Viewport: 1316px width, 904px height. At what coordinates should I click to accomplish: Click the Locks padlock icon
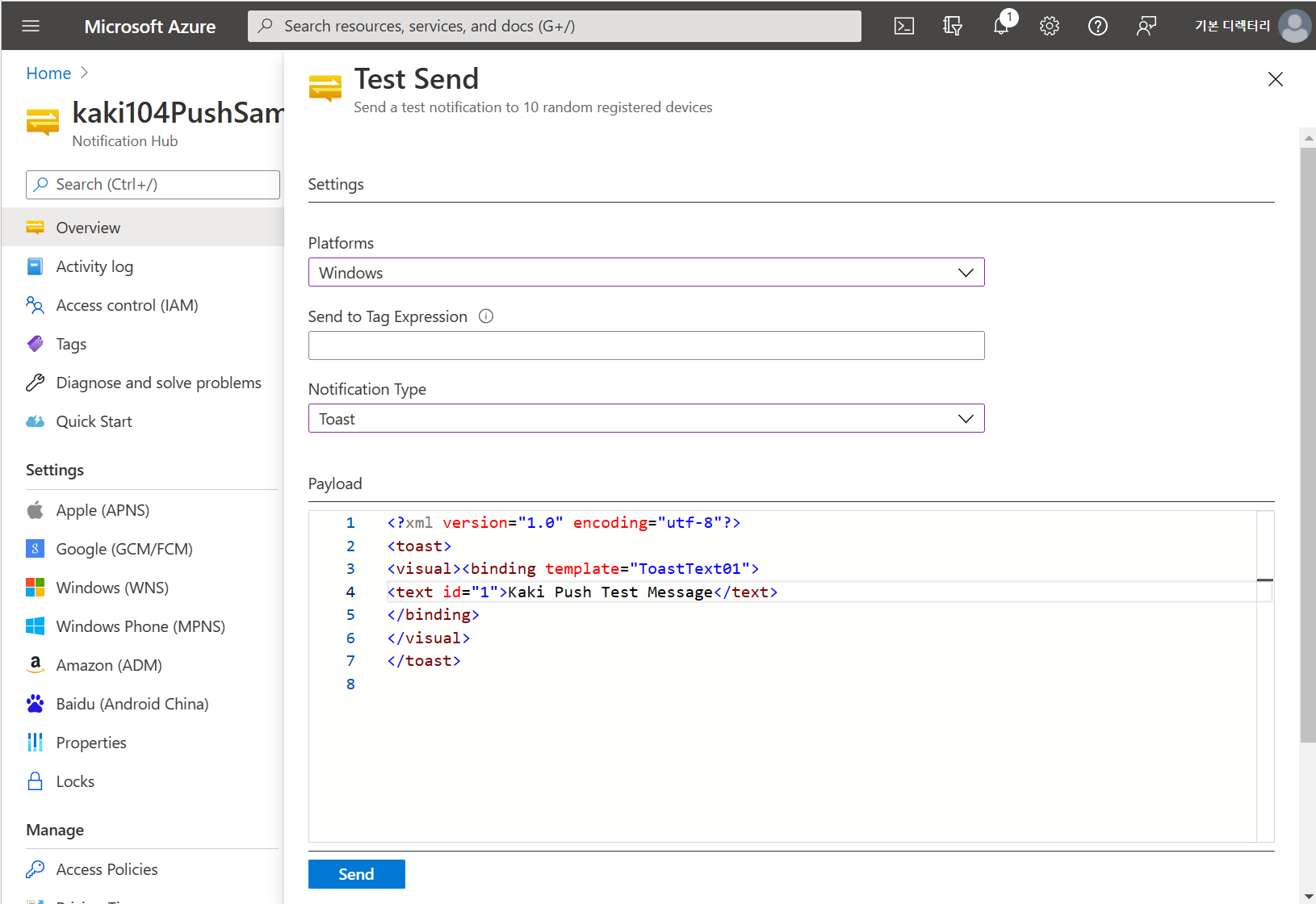(35, 781)
